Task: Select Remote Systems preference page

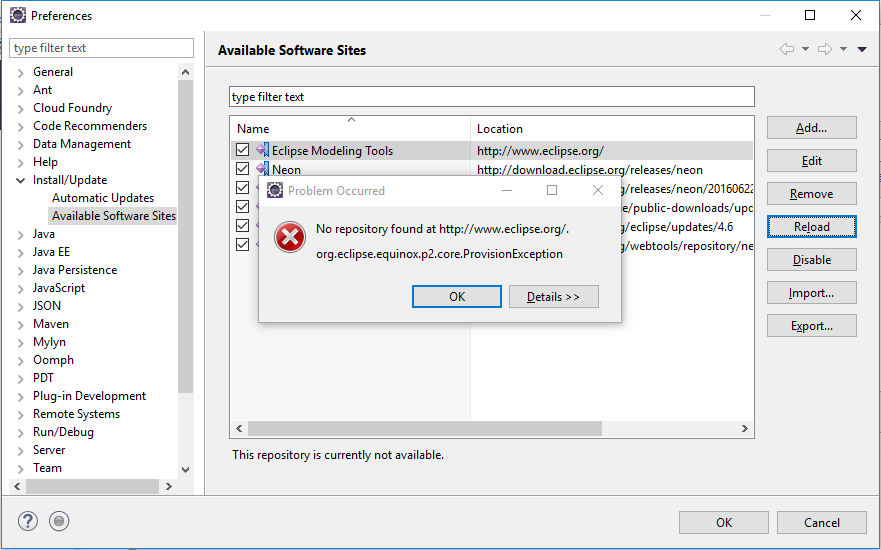Action: (76, 414)
